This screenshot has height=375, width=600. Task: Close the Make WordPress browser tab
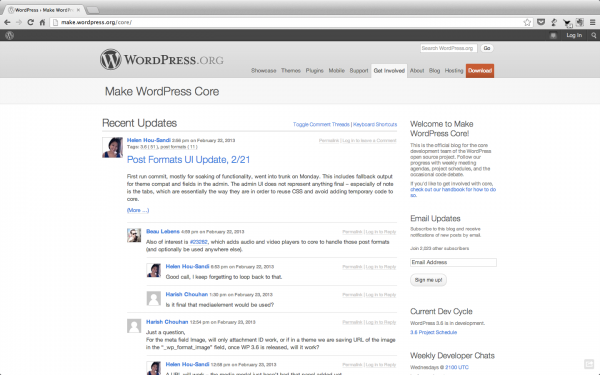point(78,10)
